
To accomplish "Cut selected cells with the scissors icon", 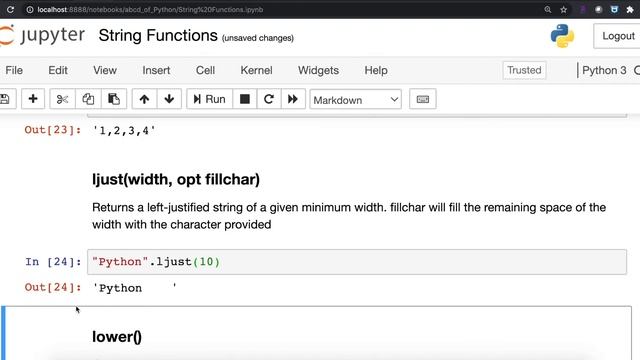I will click(x=62, y=99).
